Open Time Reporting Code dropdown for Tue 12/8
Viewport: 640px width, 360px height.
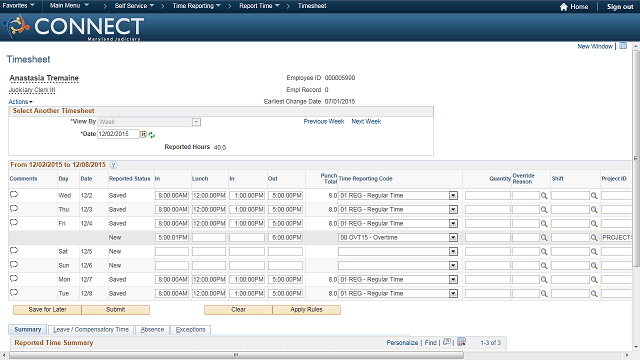[x=453, y=293]
